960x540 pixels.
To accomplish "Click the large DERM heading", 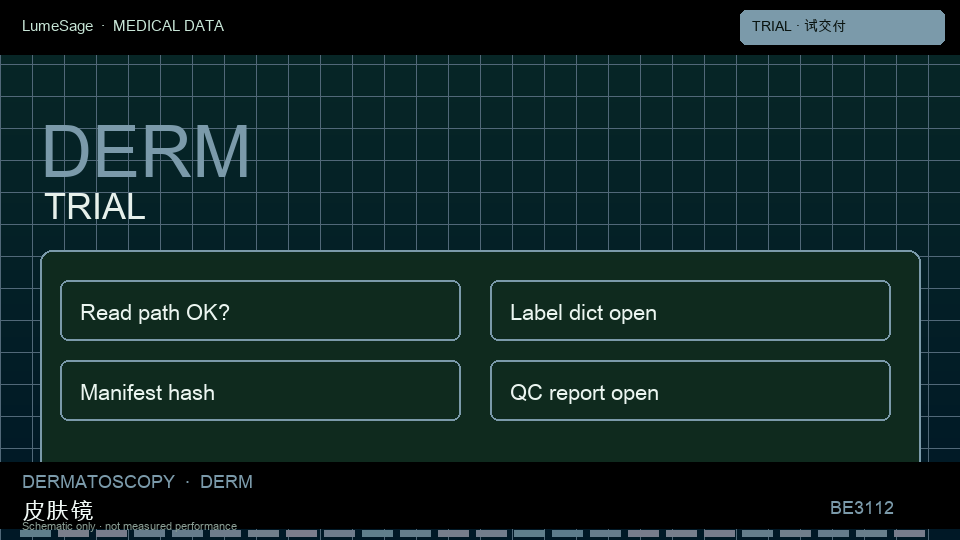I will point(146,151).
